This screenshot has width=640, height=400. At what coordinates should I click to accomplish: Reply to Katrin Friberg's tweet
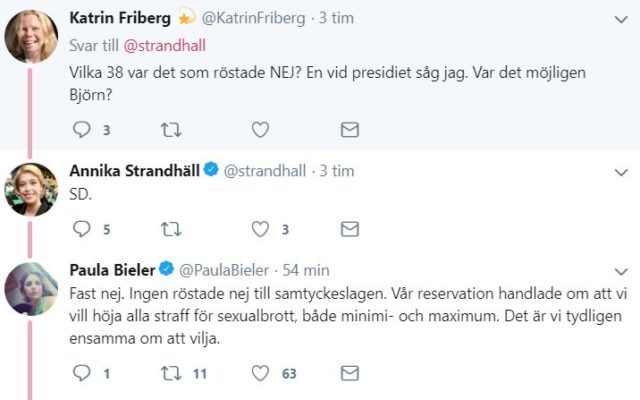pos(83,129)
